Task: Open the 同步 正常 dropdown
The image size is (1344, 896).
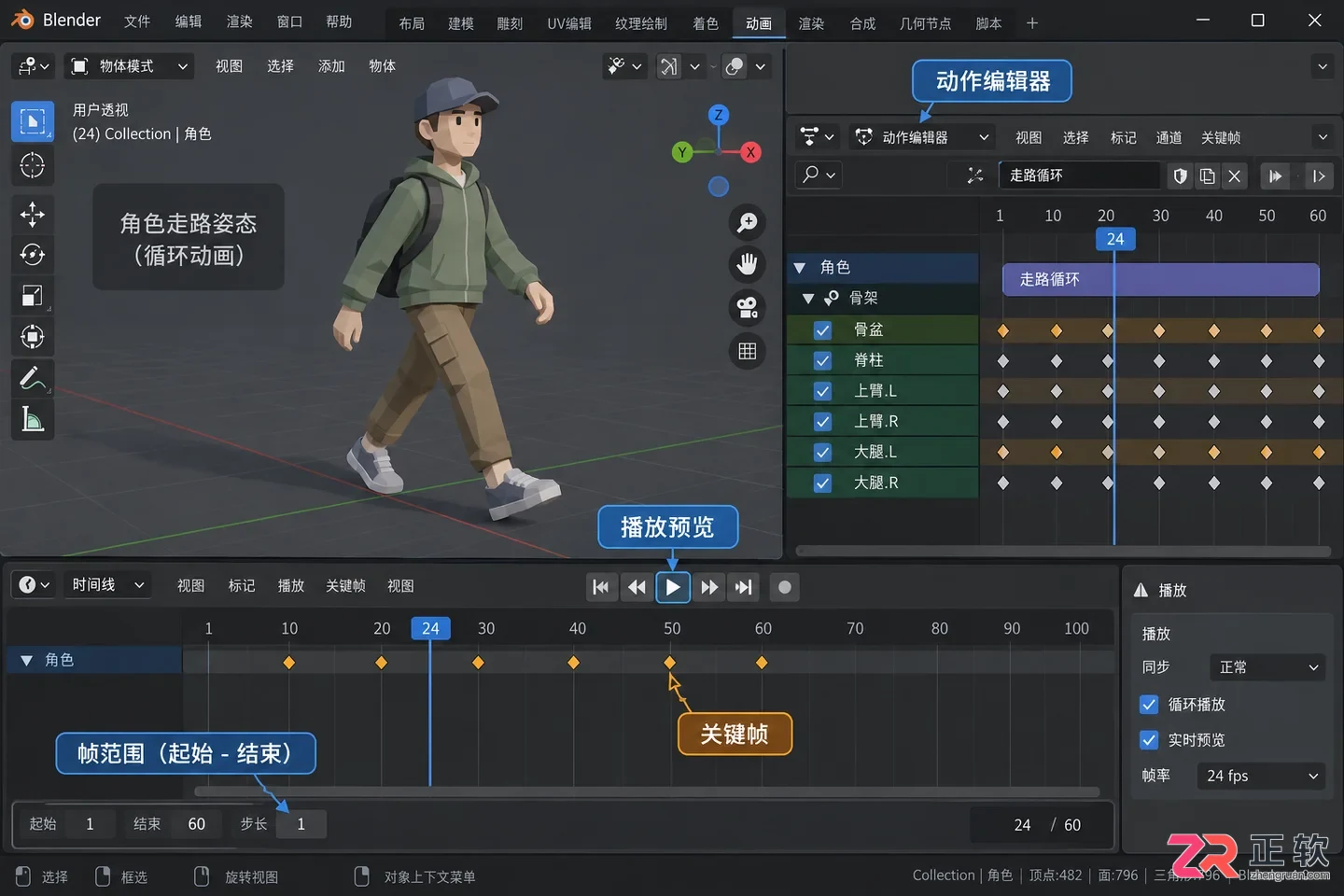Action: pyautogui.click(x=1267, y=667)
